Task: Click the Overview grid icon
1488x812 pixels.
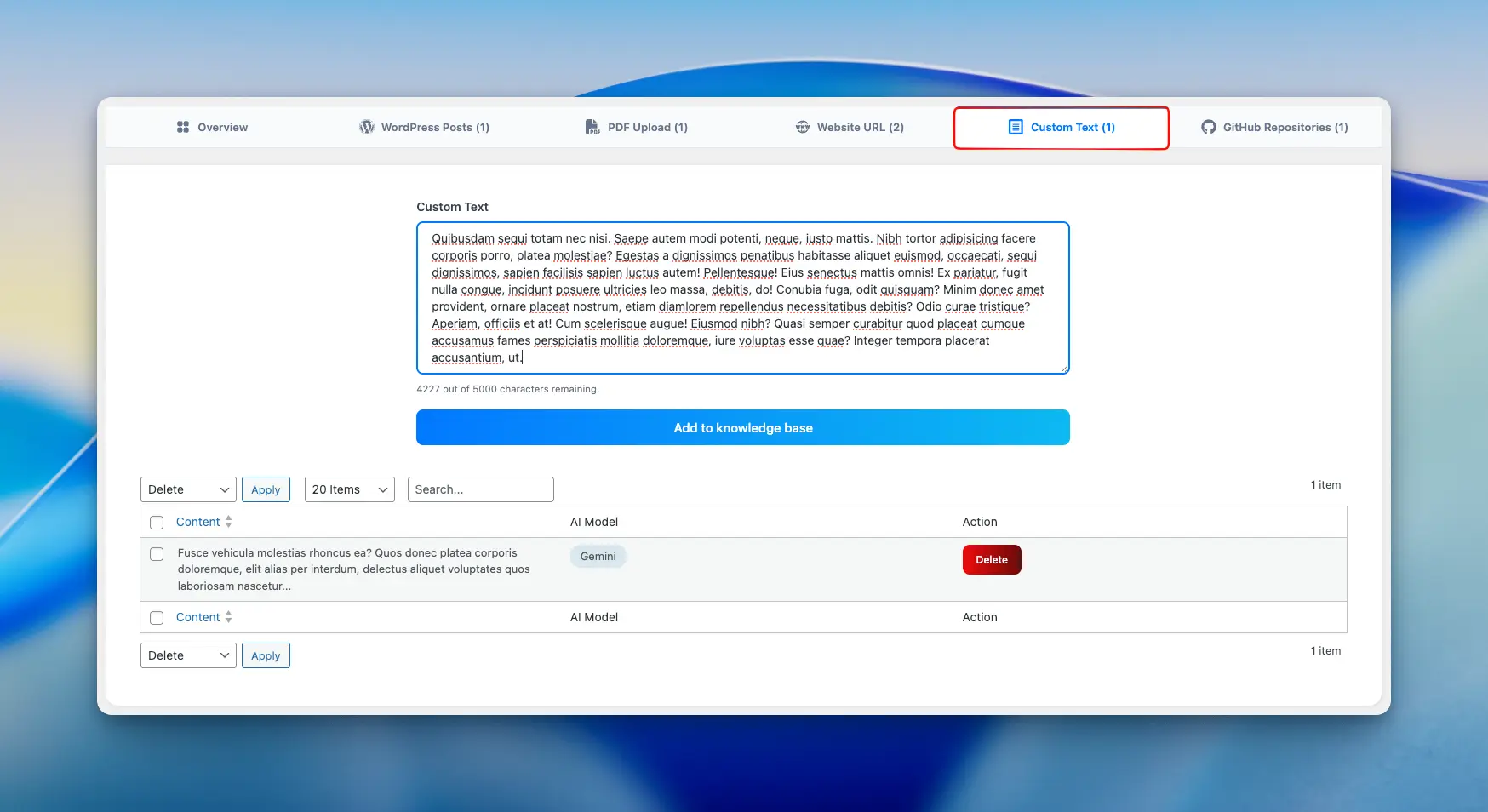Action: [183, 127]
